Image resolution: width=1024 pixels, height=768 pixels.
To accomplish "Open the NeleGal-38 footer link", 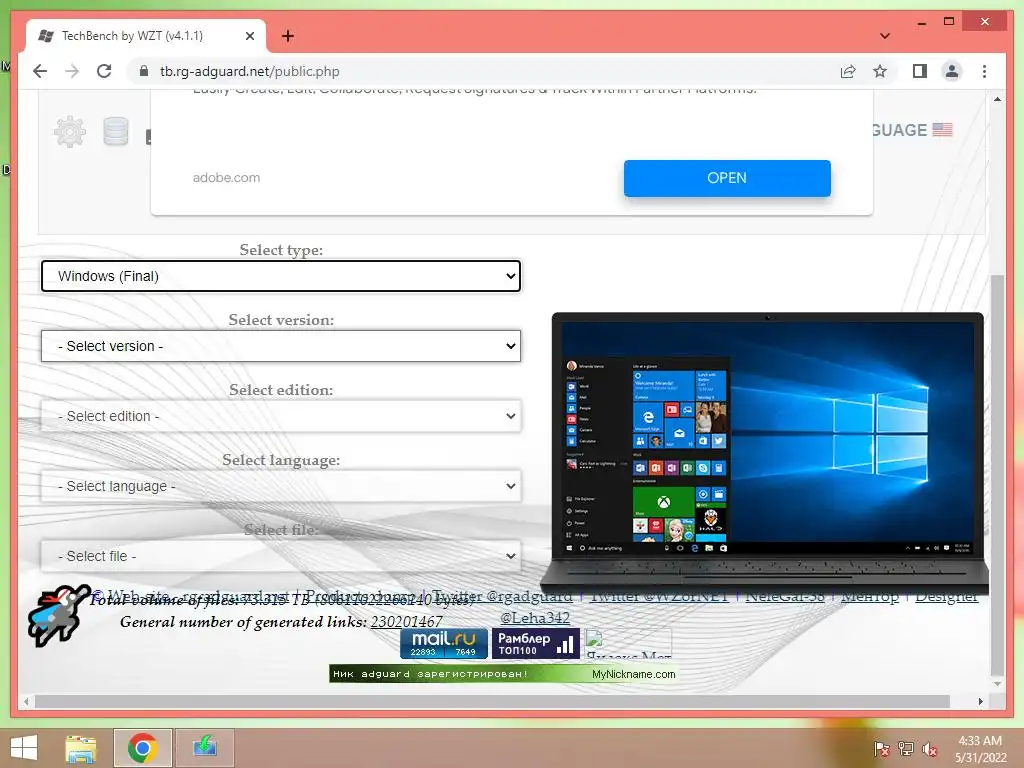I will (x=784, y=596).
